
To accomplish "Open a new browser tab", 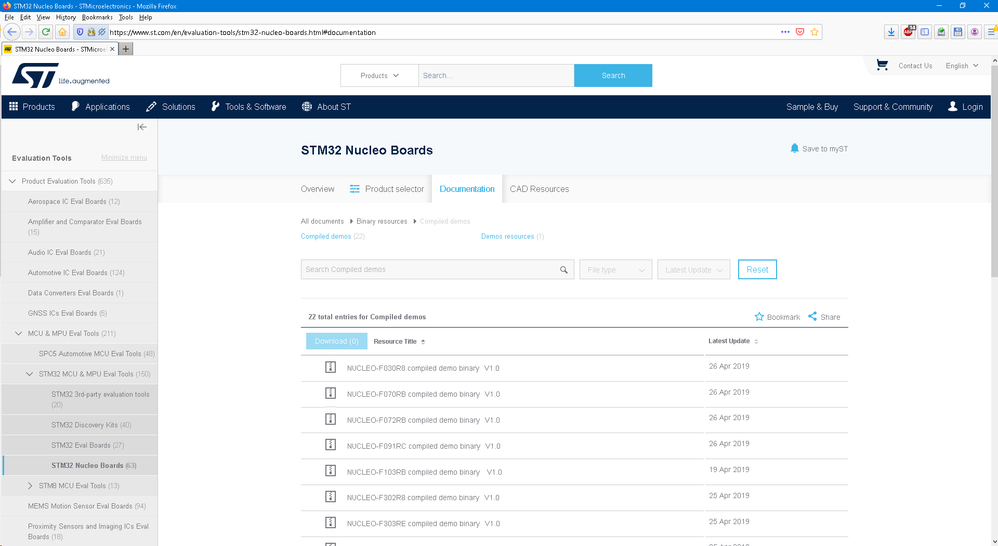I will click(126, 49).
